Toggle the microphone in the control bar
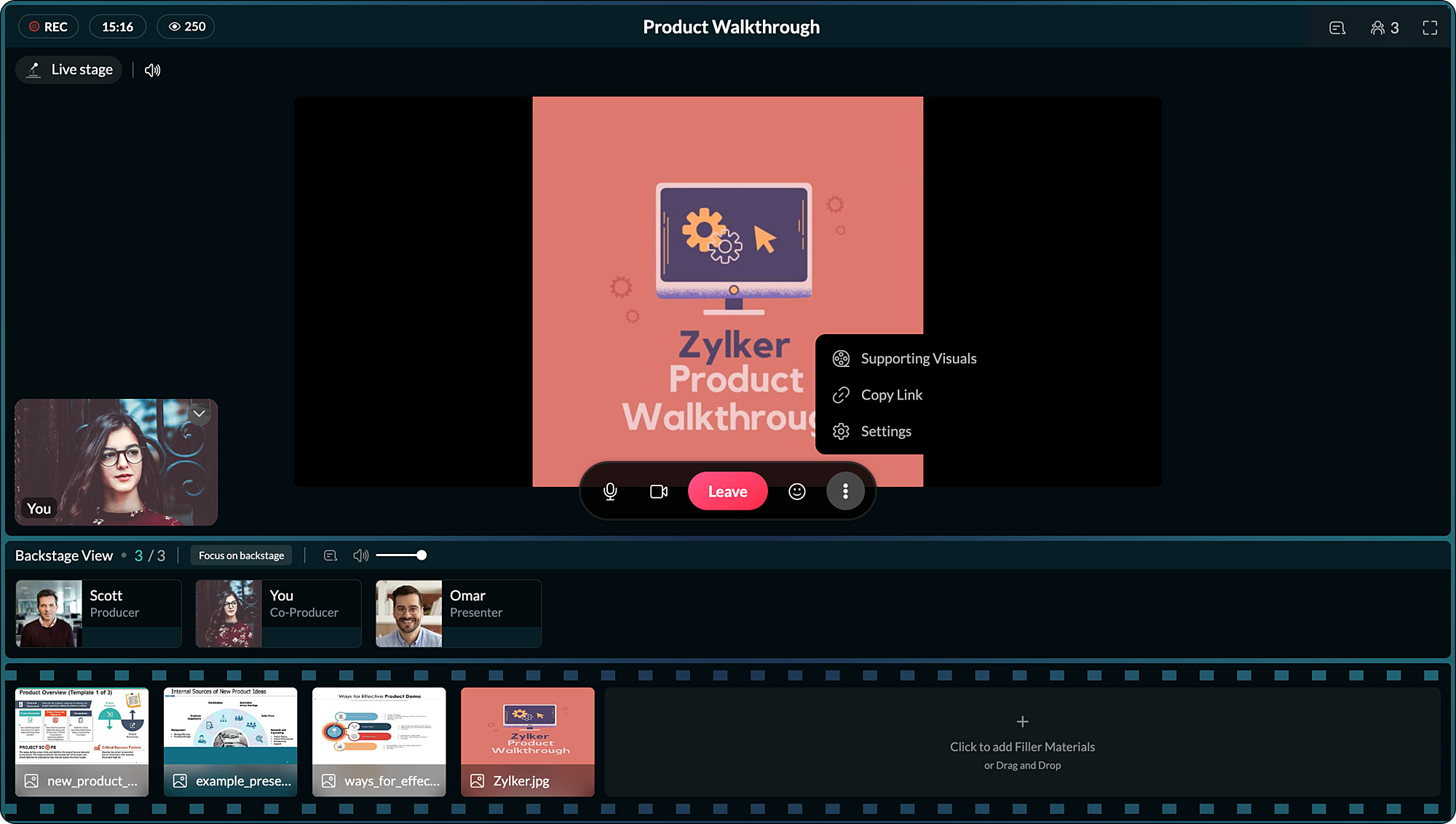This screenshot has height=824, width=1456. pyautogui.click(x=610, y=491)
